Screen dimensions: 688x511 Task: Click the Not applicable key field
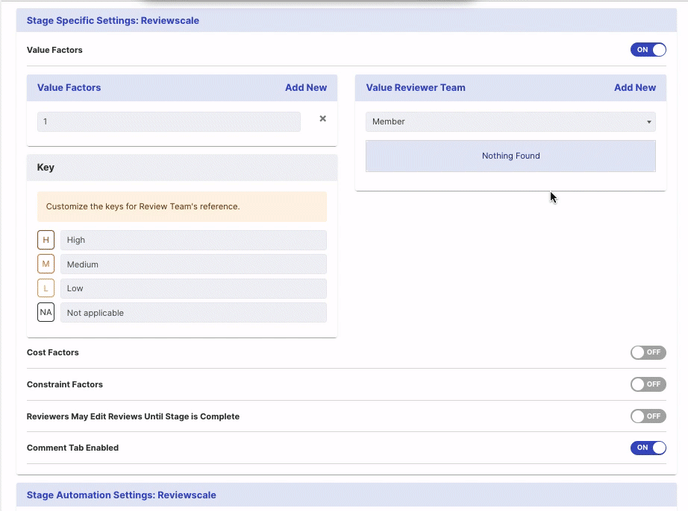[193, 313]
